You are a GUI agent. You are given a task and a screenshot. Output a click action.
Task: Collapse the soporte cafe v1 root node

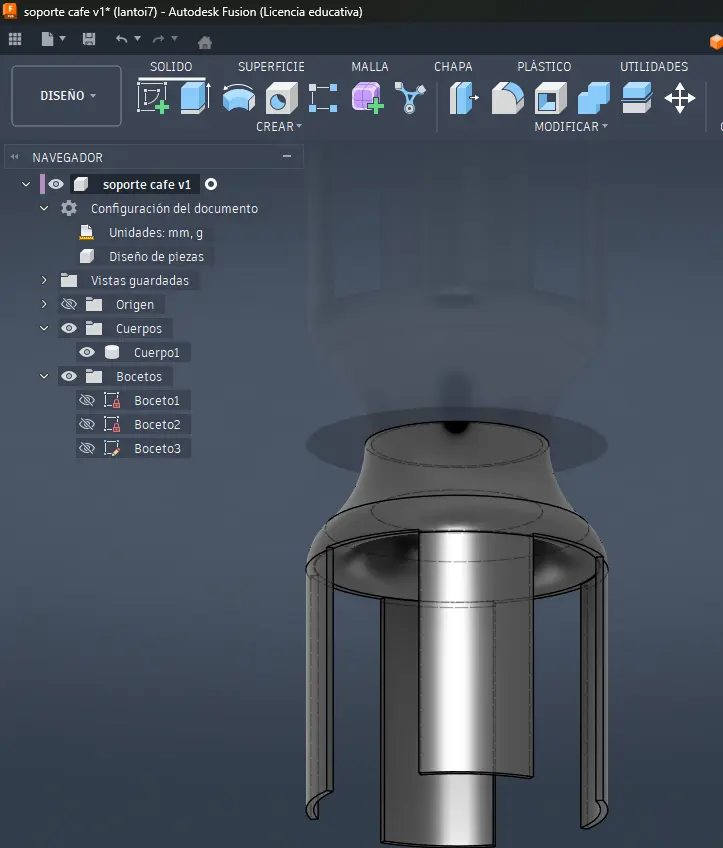(x=26, y=184)
